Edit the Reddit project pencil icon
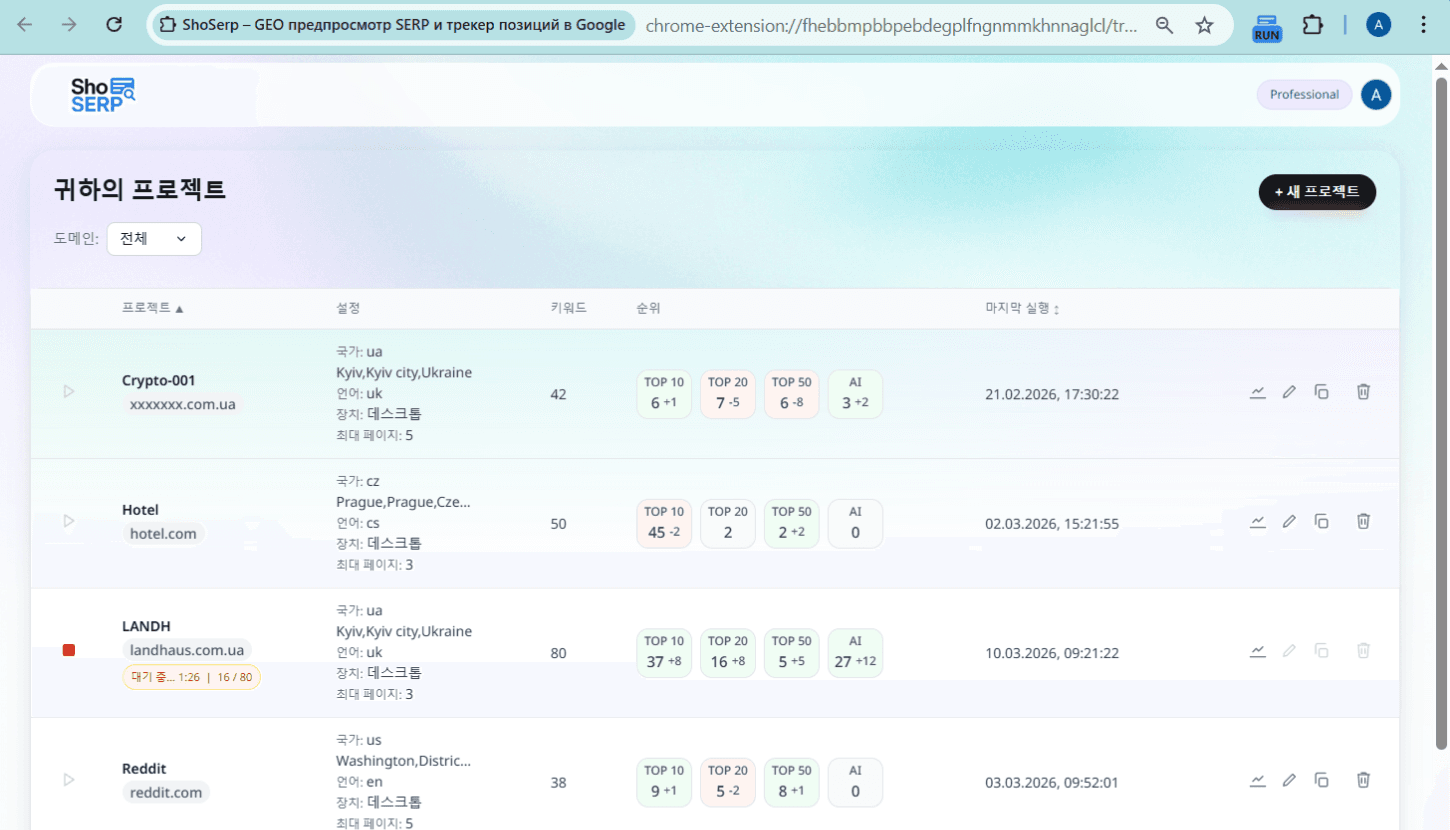Image resolution: width=1450 pixels, height=830 pixels. 1290,780
